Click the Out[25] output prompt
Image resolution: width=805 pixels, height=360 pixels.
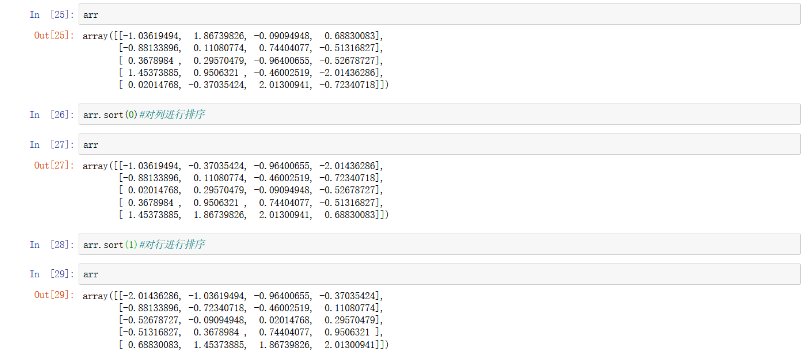coord(54,36)
